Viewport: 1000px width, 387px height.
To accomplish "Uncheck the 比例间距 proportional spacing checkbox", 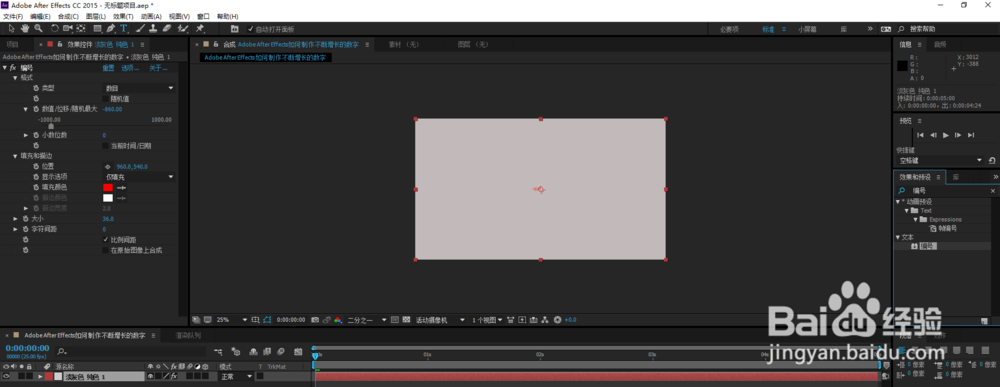I will 106,240.
